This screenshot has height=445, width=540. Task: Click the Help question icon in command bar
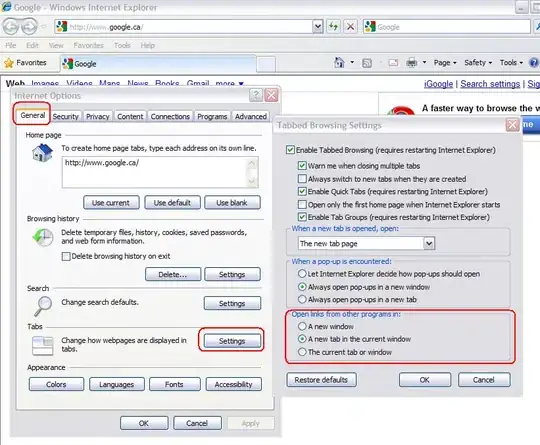[534, 63]
